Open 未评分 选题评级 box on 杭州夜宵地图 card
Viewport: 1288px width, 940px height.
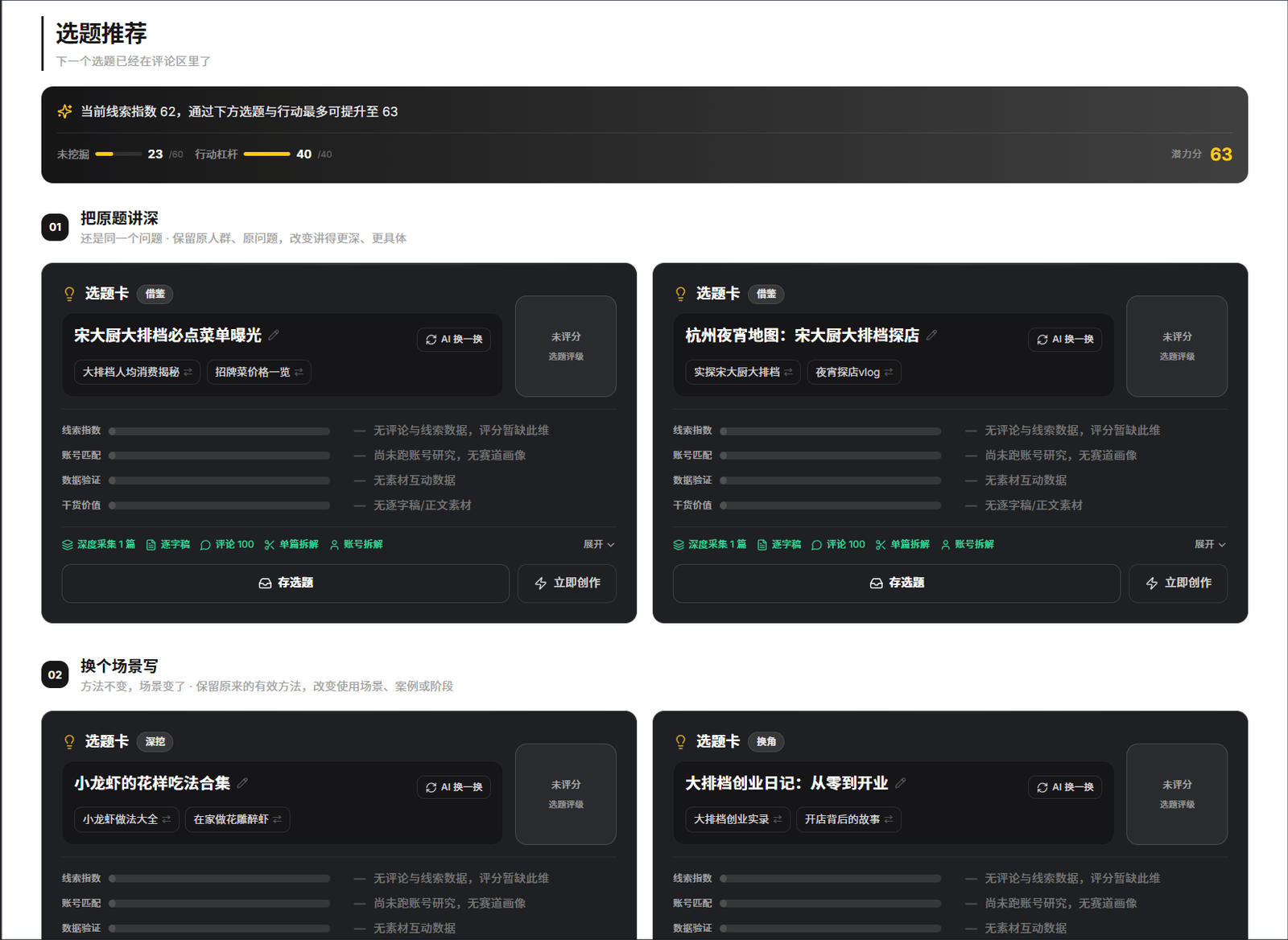[1177, 346]
